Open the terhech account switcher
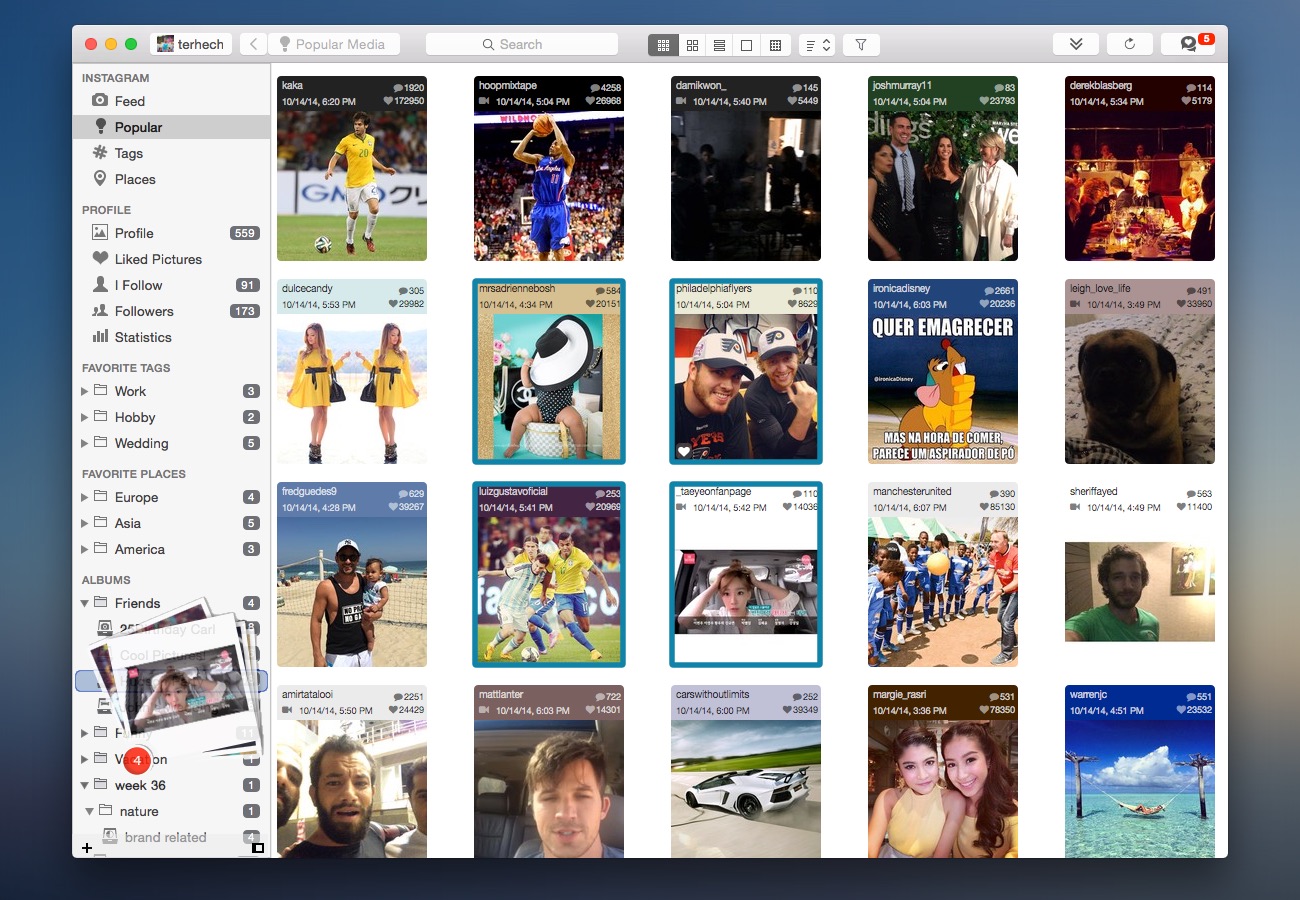Screen dimensions: 1300x900 point(191,44)
